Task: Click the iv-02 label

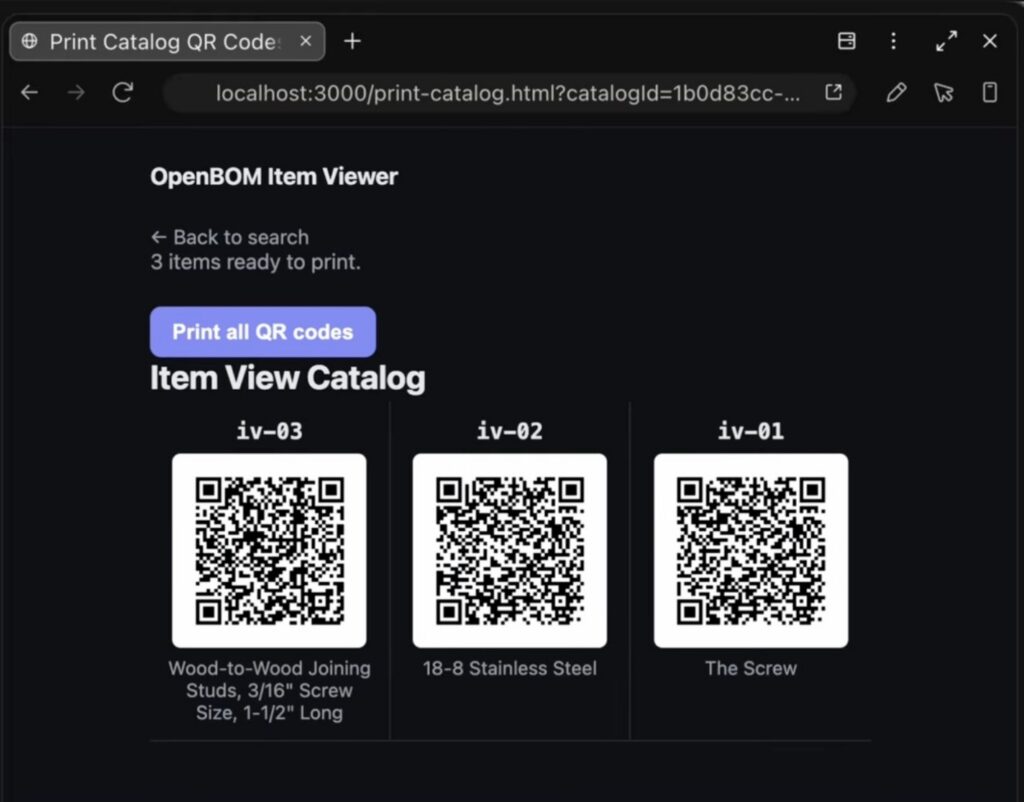Action: (509, 431)
